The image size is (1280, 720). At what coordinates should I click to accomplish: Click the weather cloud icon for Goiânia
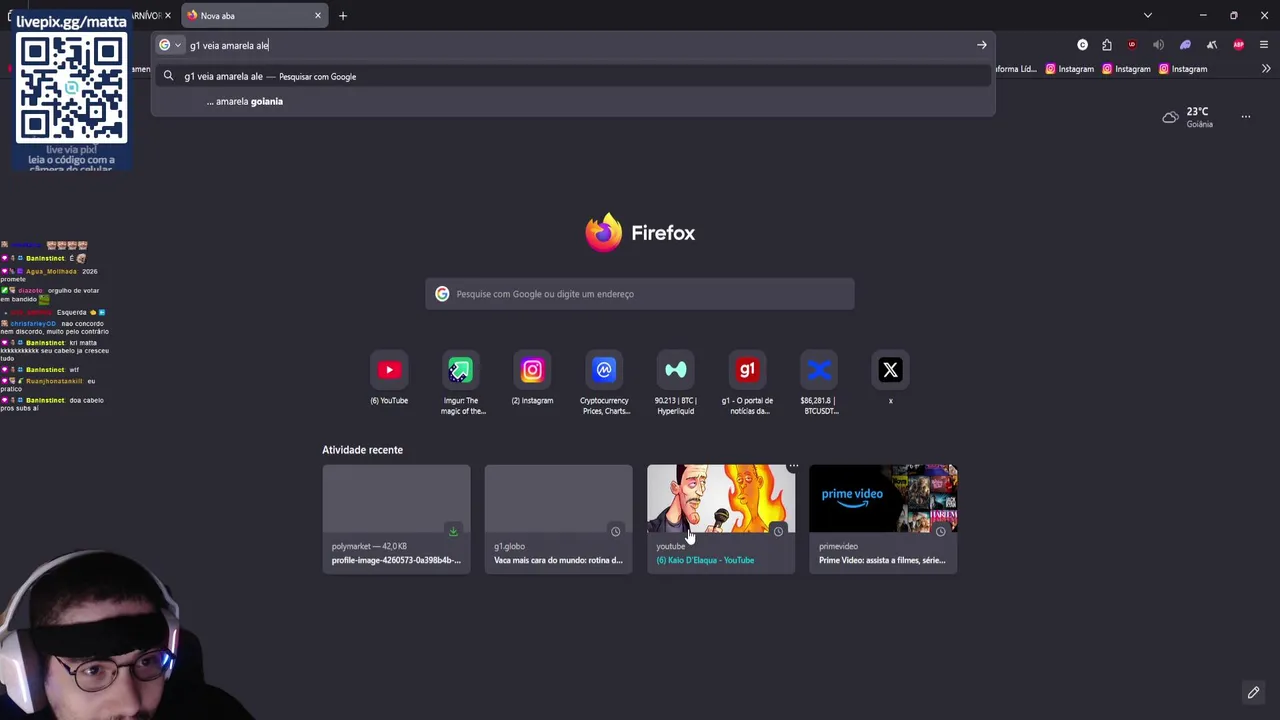point(1170,117)
